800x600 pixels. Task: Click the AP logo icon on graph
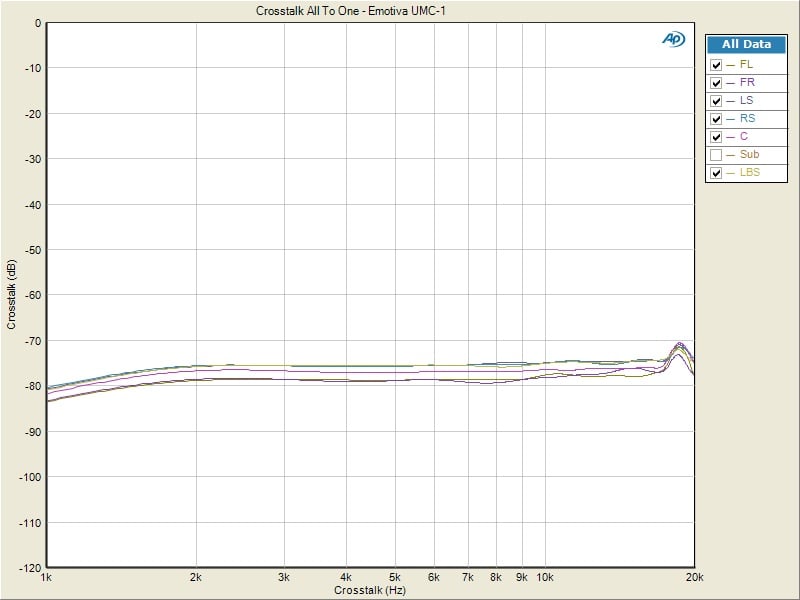click(673, 39)
